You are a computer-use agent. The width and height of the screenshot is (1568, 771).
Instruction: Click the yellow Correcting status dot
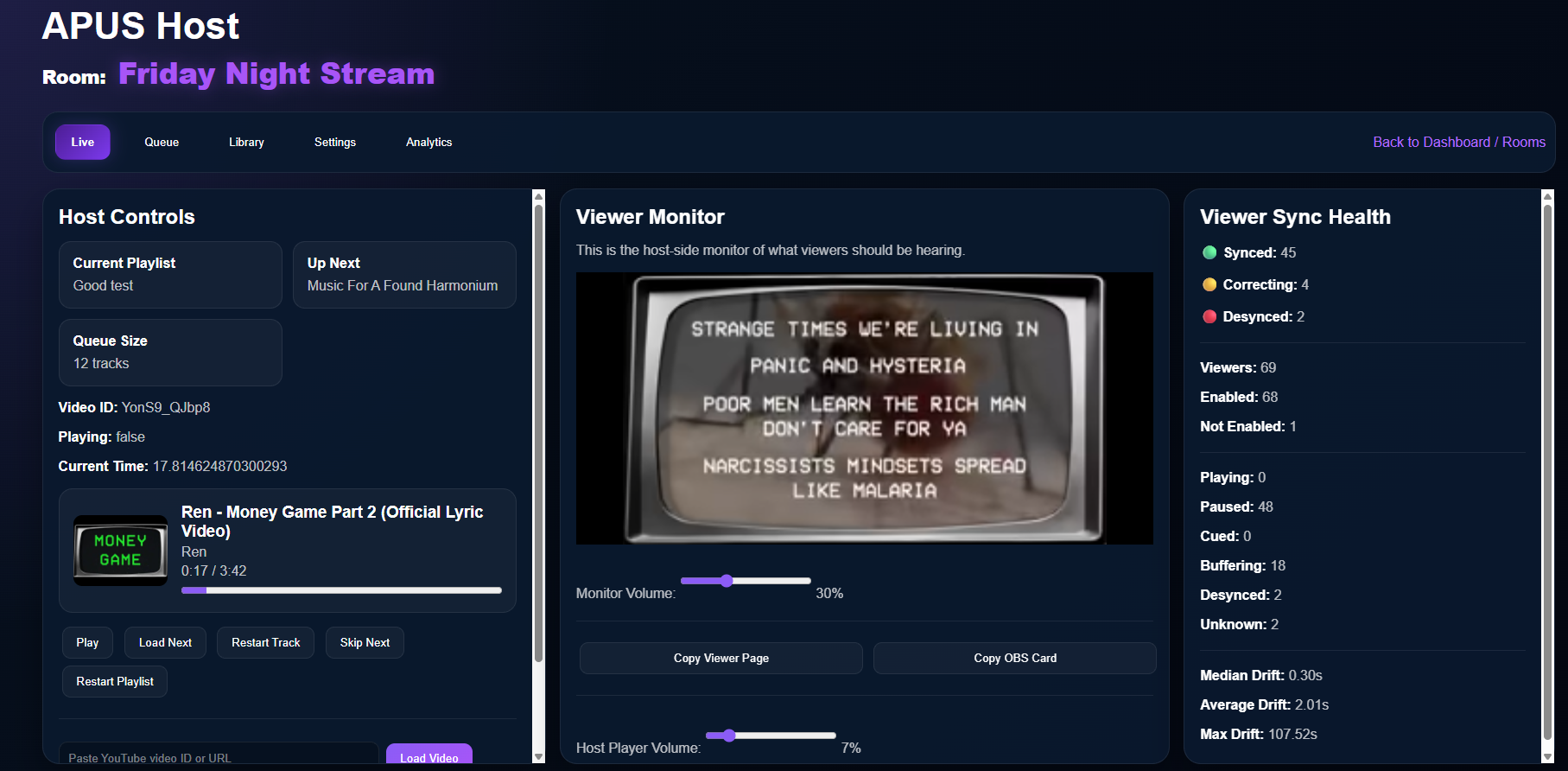coord(1209,284)
